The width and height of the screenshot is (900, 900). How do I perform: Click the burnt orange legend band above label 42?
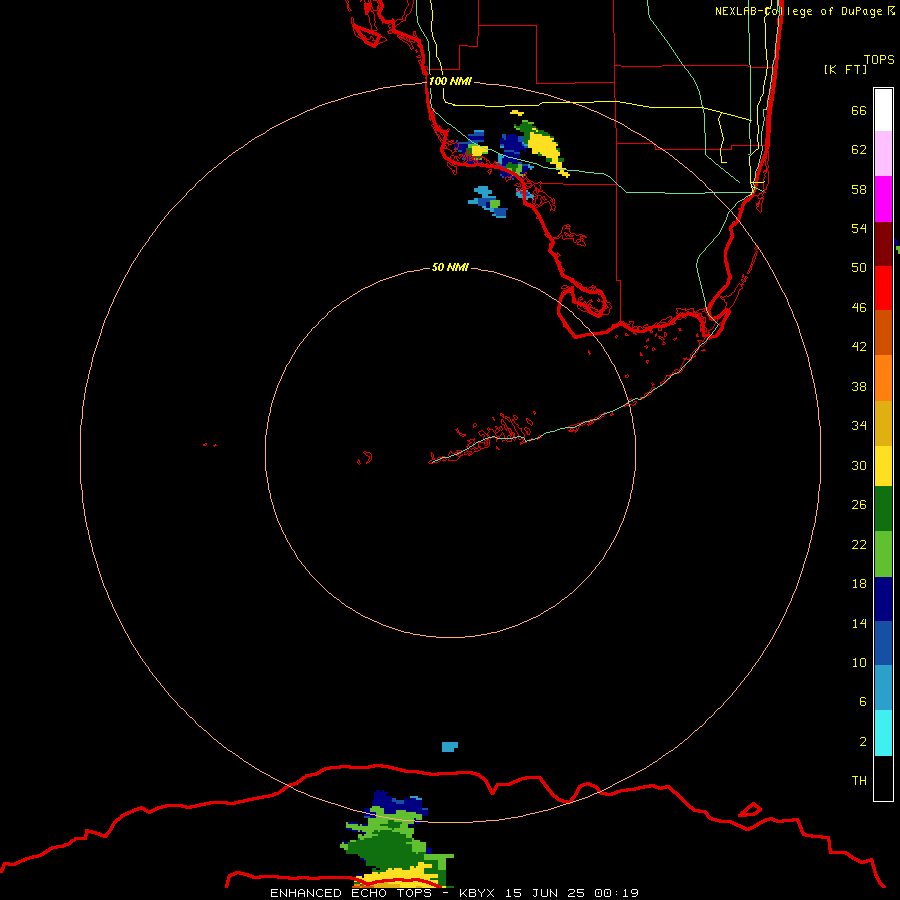pos(883,333)
